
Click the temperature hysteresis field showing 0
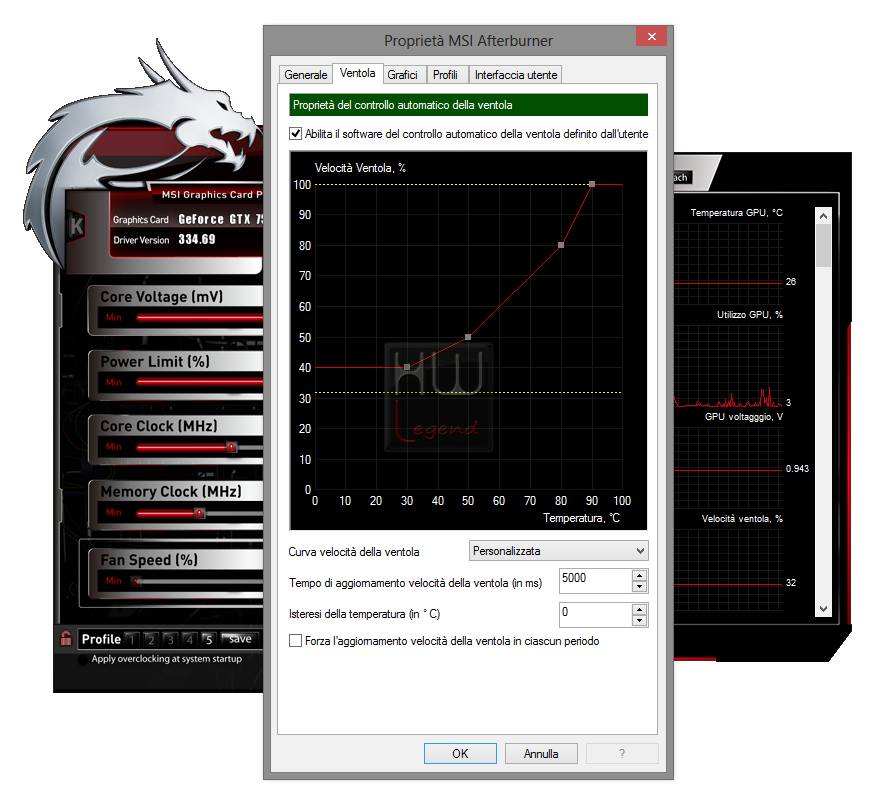coord(596,615)
